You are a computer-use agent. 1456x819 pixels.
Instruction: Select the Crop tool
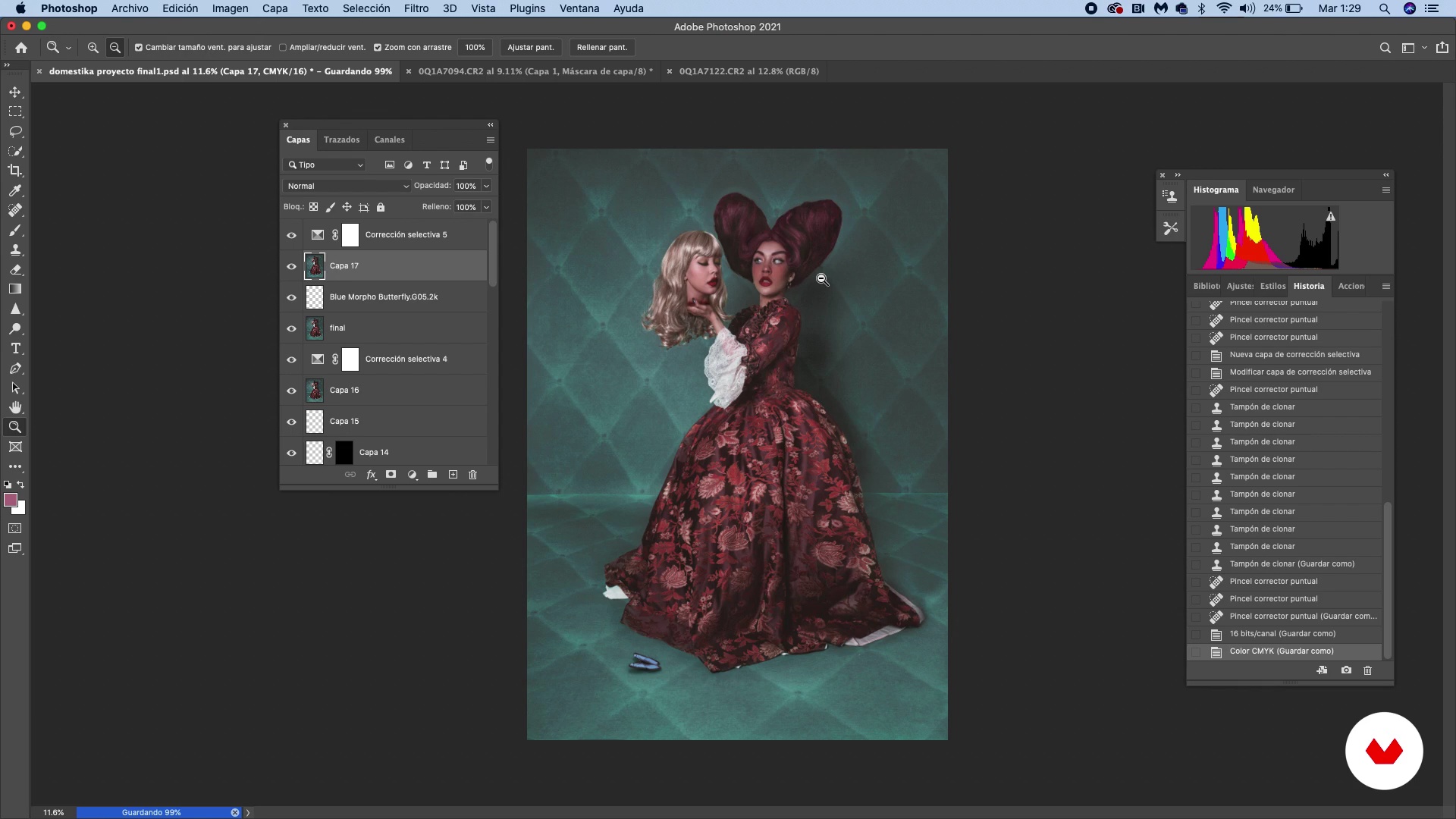coord(15,171)
